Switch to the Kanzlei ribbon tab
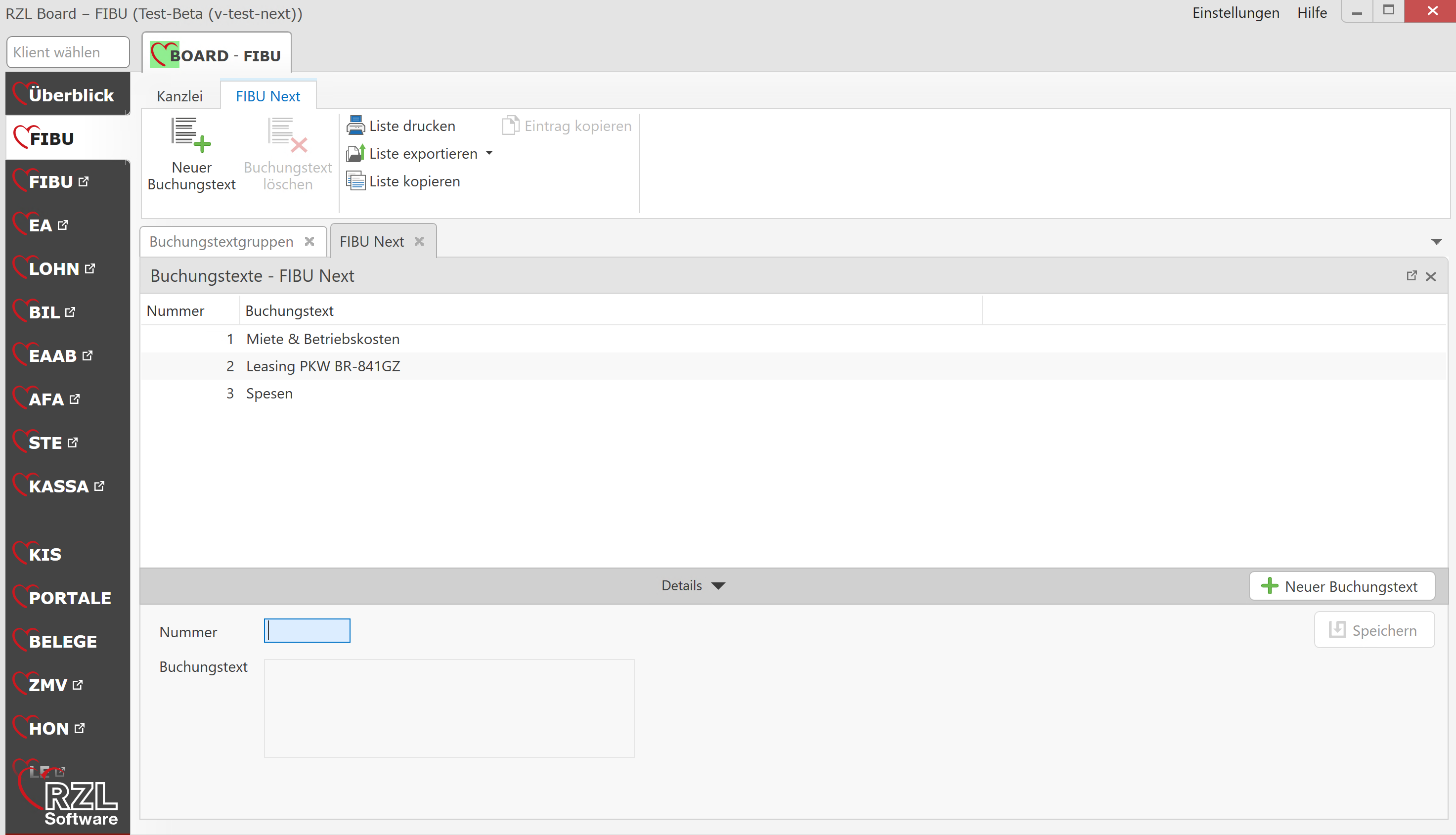1456x835 pixels. tap(179, 96)
